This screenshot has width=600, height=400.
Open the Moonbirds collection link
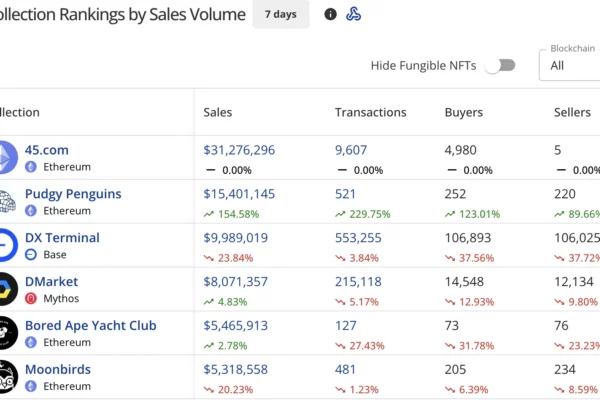[x=58, y=369]
